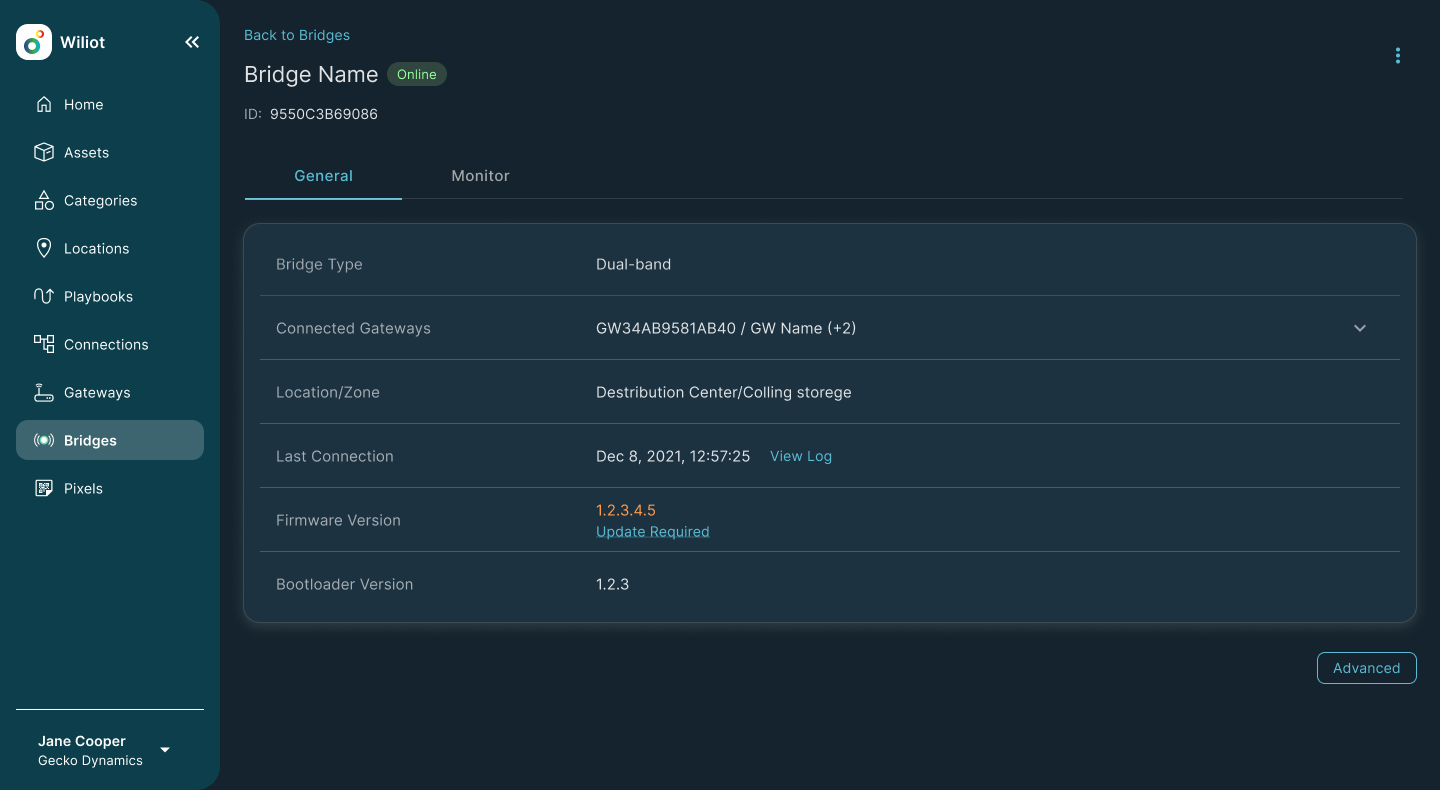The height and width of the screenshot is (790, 1440).
Task: Navigate to Locations
Action: 110,248
